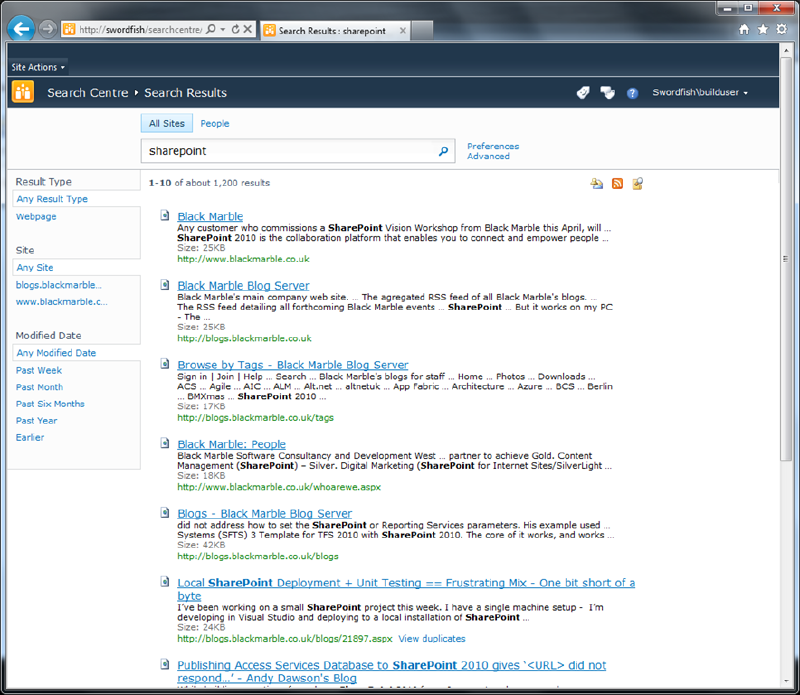This screenshot has width=800, height=695.
Task: Refresh the page with the reload icon
Action: coord(235,29)
